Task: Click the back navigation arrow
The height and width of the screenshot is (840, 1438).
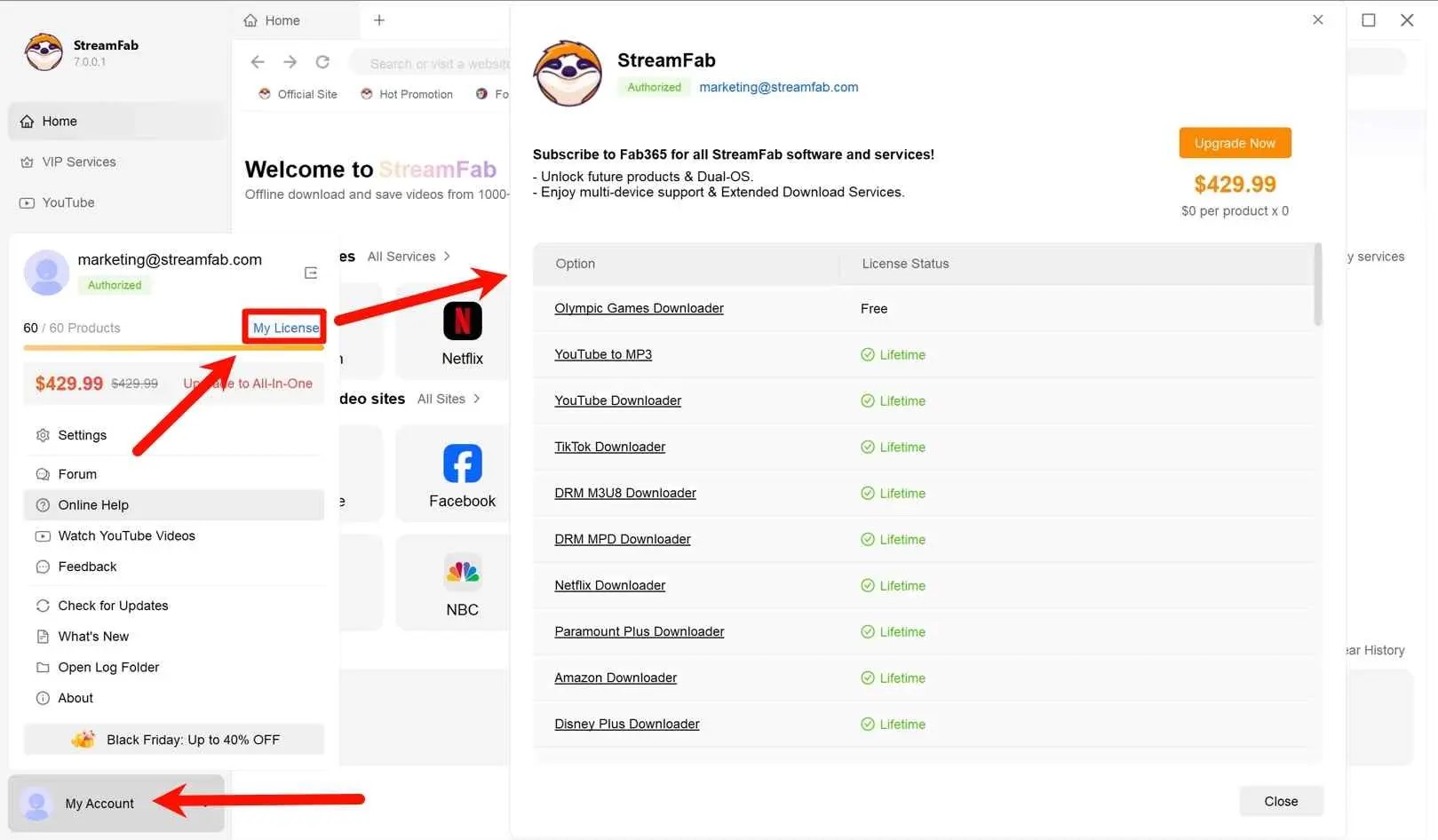Action: click(258, 62)
